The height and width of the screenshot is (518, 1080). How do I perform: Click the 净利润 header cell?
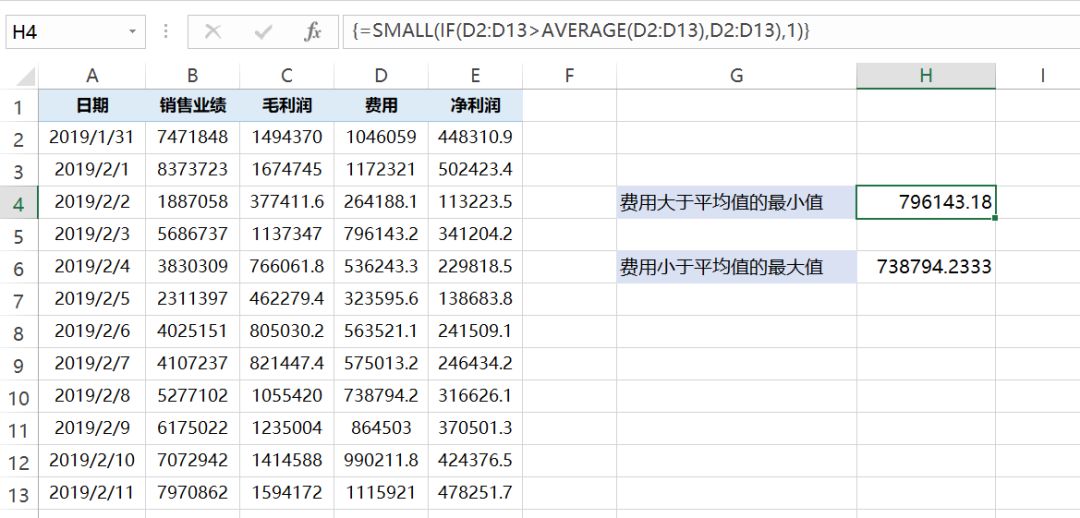tap(475, 105)
